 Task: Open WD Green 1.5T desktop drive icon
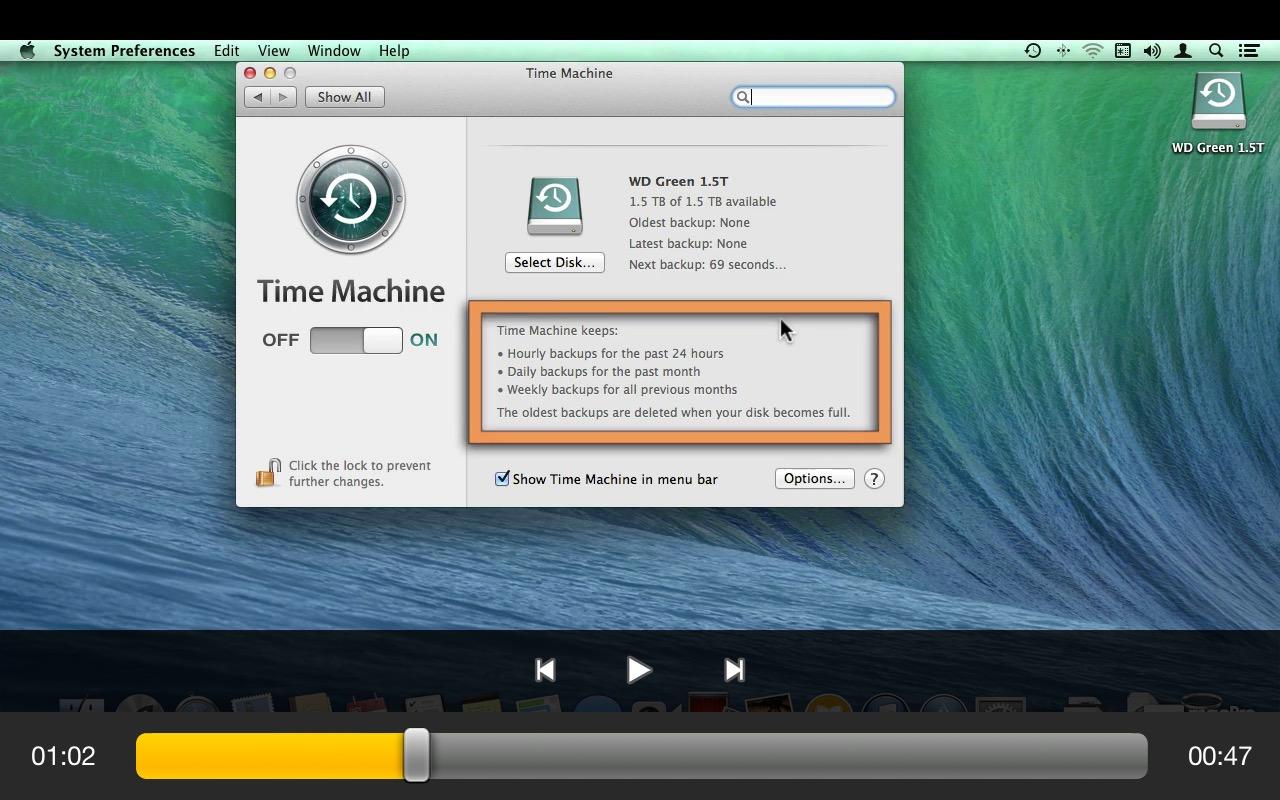(x=1218, y=100)
